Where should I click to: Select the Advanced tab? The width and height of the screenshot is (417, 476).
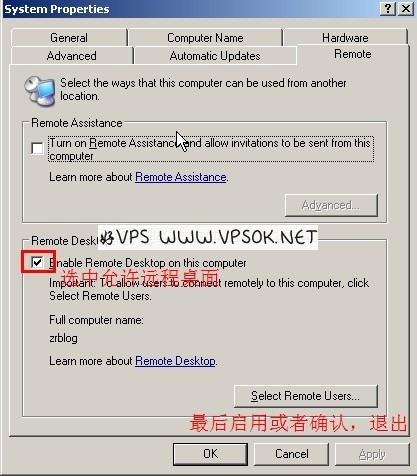point(72,56)
